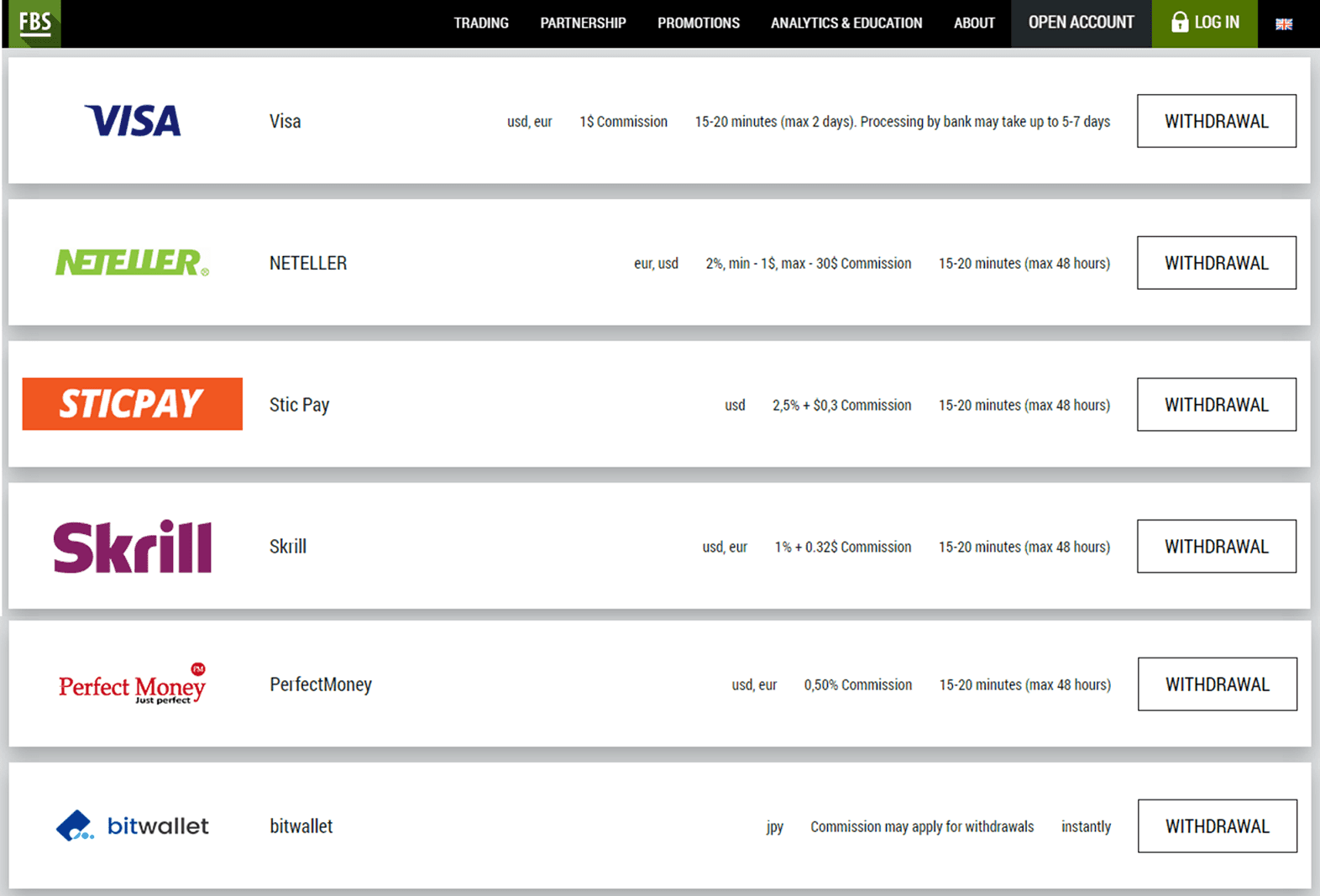The height and width of the screenshot is (896, 1320).
Task: Click the FBS logo icon
Action: [x=35, y=23]
